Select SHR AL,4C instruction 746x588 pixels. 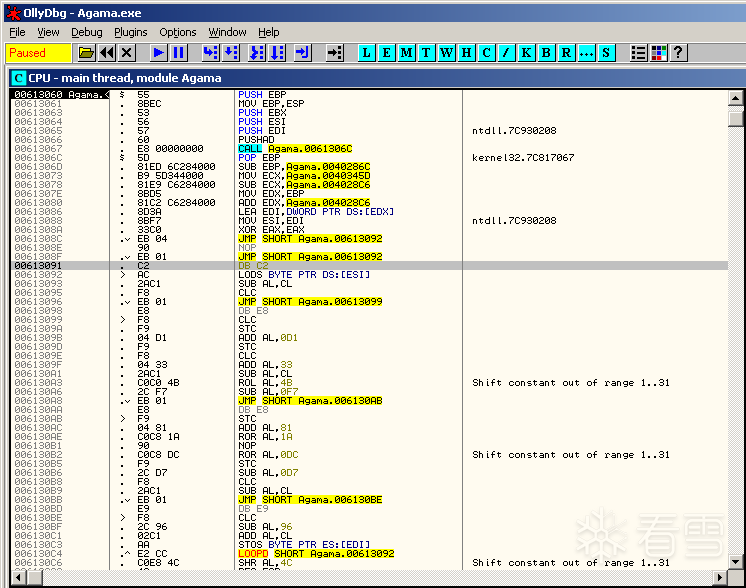pyautogui.click(x=265, y=562)
